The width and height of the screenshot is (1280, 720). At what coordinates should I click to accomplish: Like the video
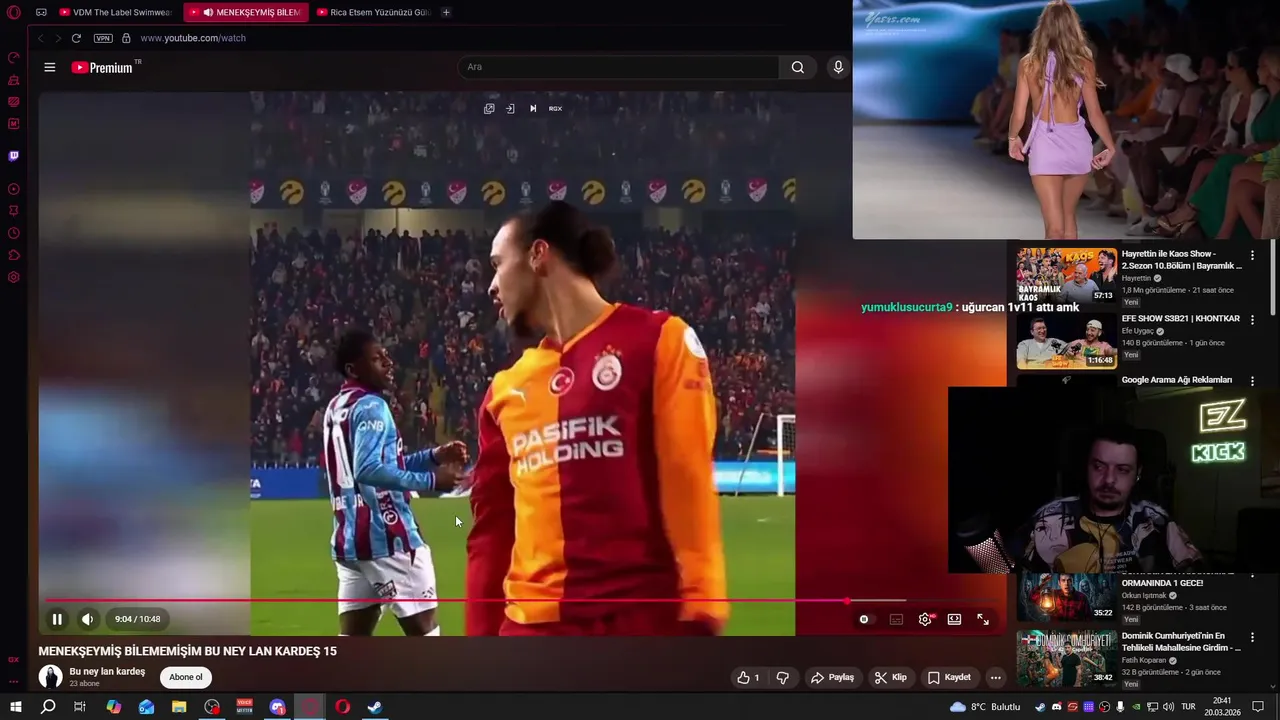(748, 677)
